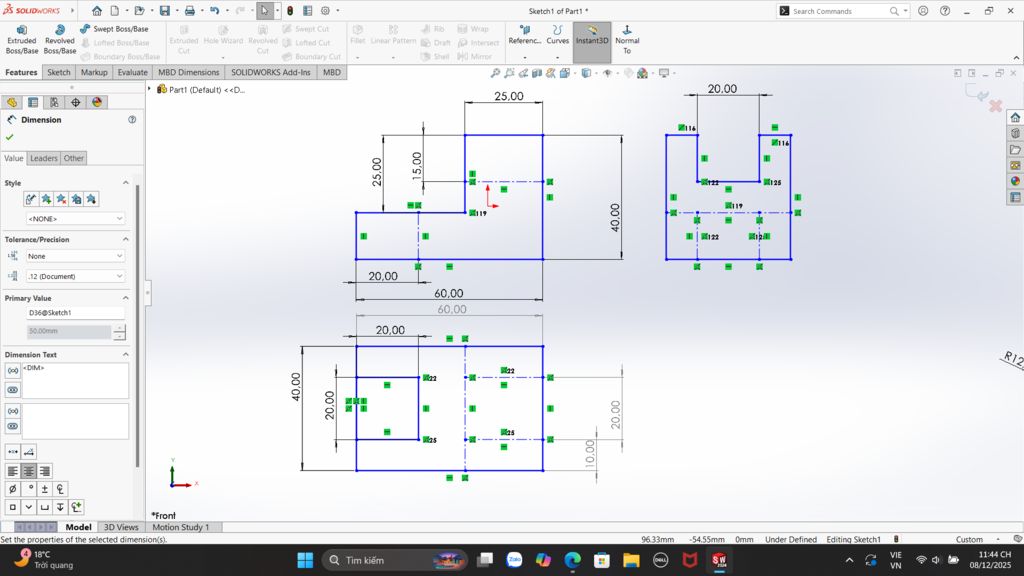
Task: Select right justify for dimension text
Action: pos(44,471)
